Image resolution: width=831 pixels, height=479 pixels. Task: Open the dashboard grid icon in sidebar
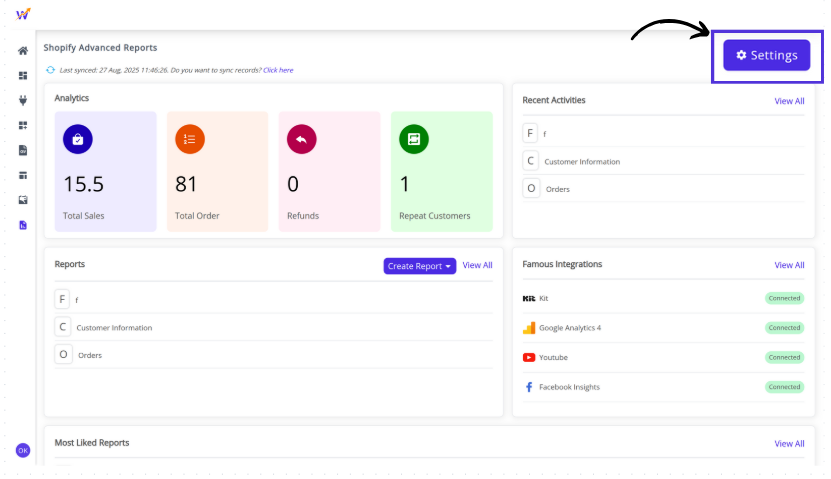(23, 76)
